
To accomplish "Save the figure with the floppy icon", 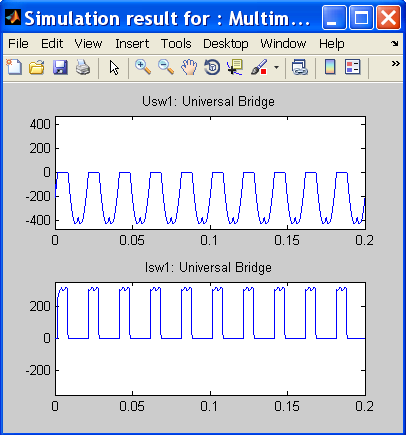I will click(60, 67).
